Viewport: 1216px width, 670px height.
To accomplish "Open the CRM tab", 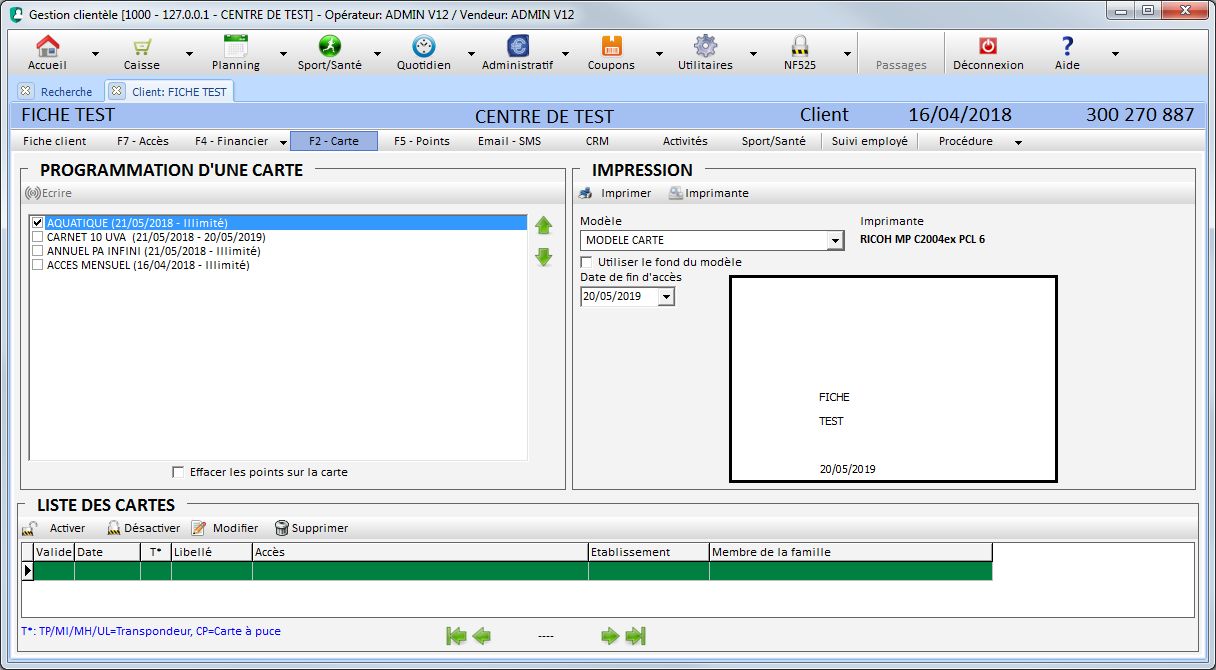I will coord(597,141).
